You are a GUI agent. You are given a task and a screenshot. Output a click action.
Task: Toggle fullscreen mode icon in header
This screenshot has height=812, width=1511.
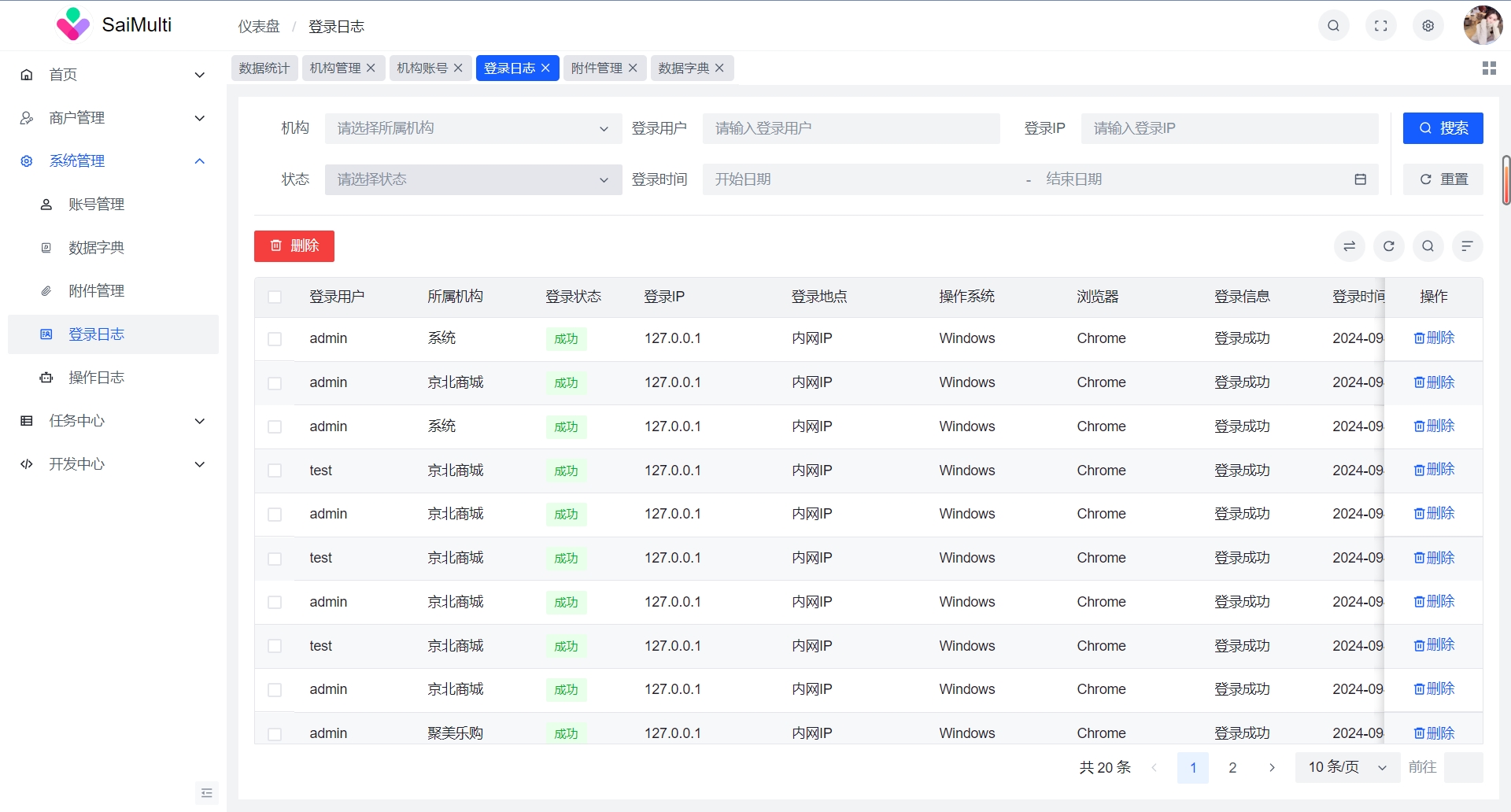pos(1380,26)
